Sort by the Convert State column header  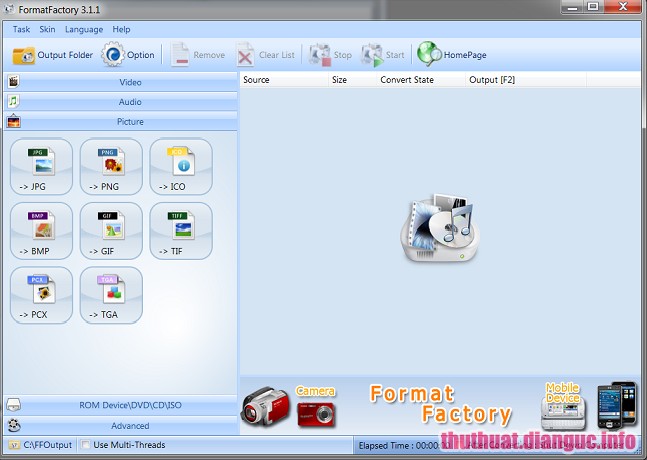tap(421, 80)
